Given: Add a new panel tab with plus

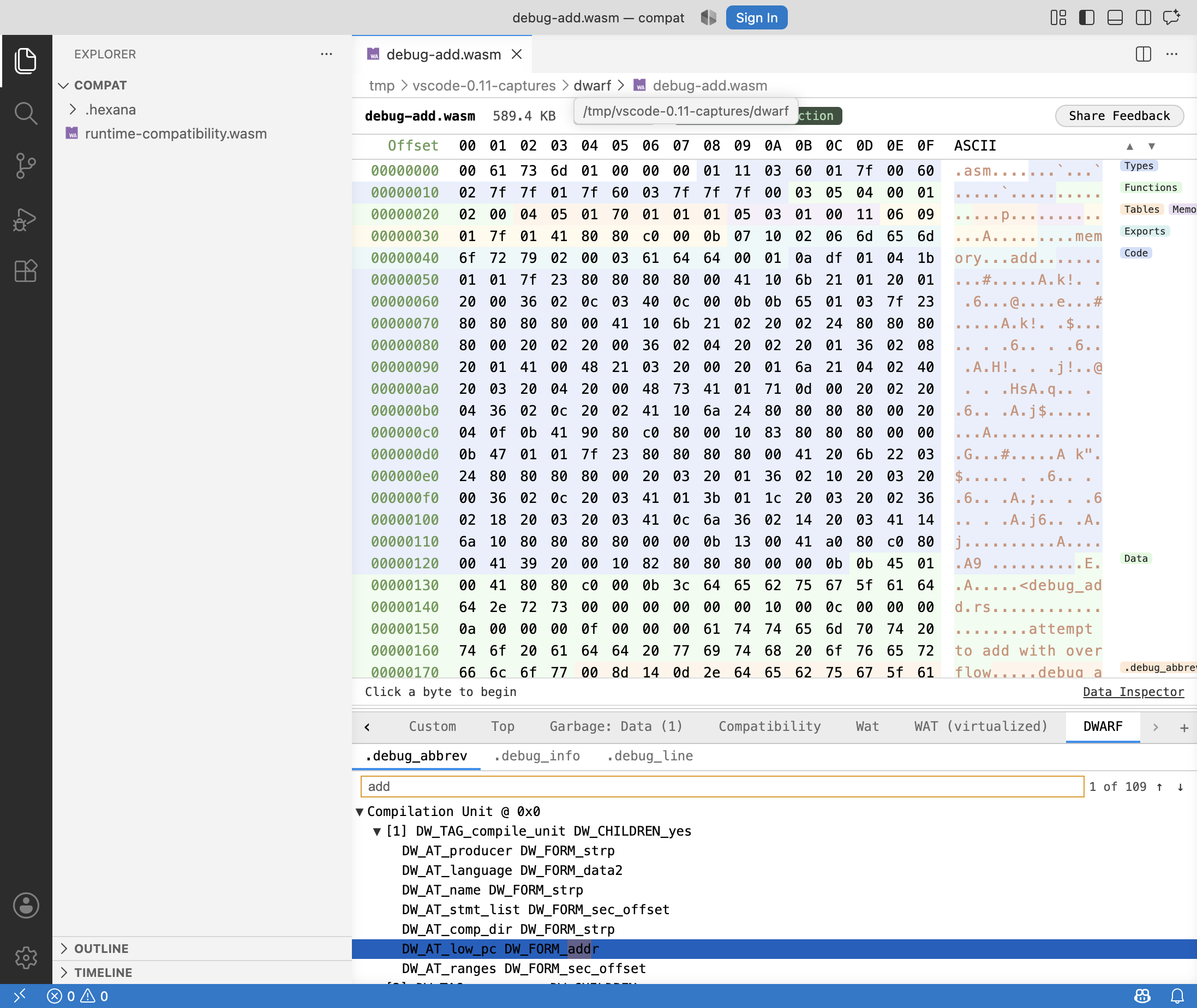Looking at the screenshot, I should pos(1184,728).
